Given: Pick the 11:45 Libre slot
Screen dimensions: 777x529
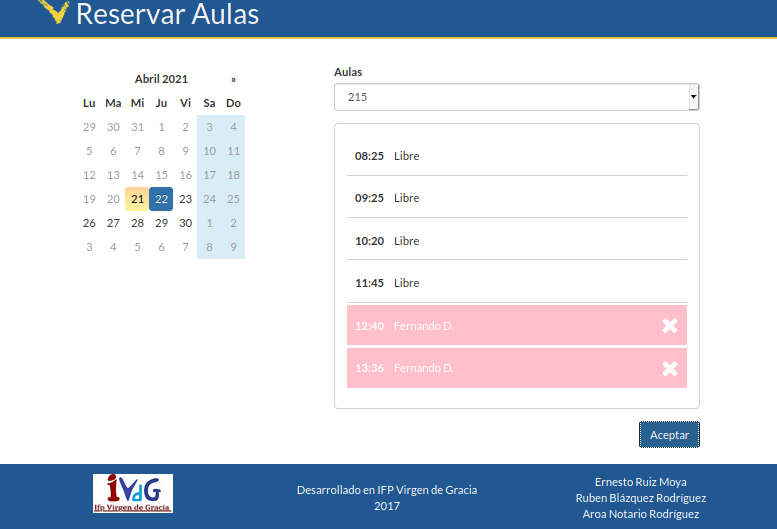Looking at the screenshot, I should [x=516, y=283].
